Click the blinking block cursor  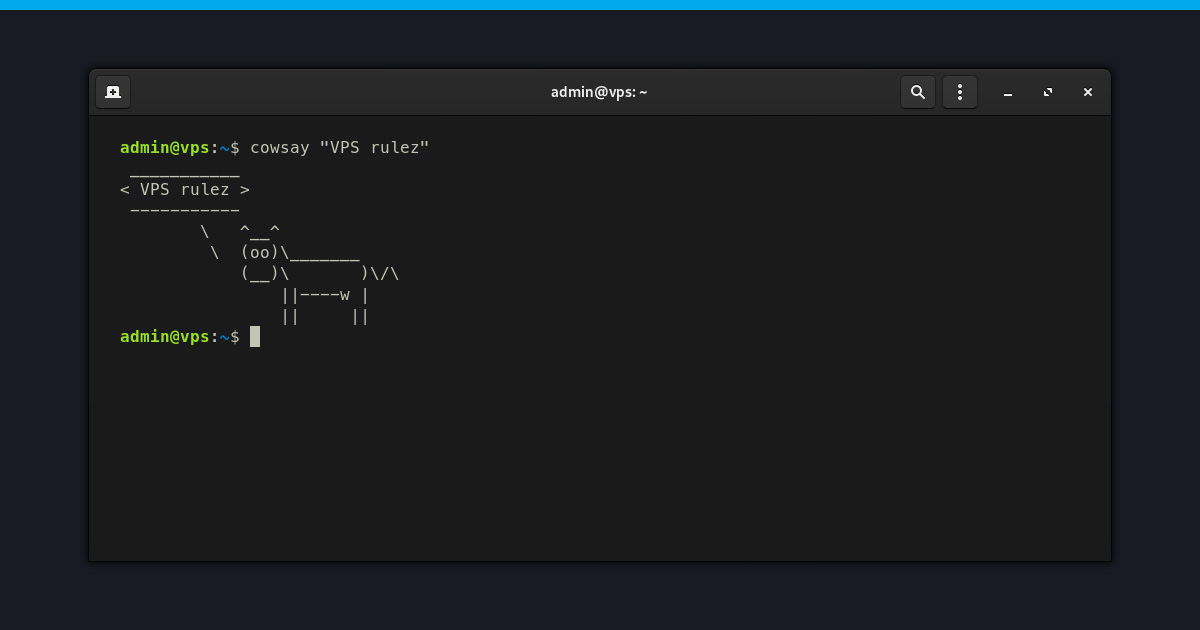(x=254, y=337)
